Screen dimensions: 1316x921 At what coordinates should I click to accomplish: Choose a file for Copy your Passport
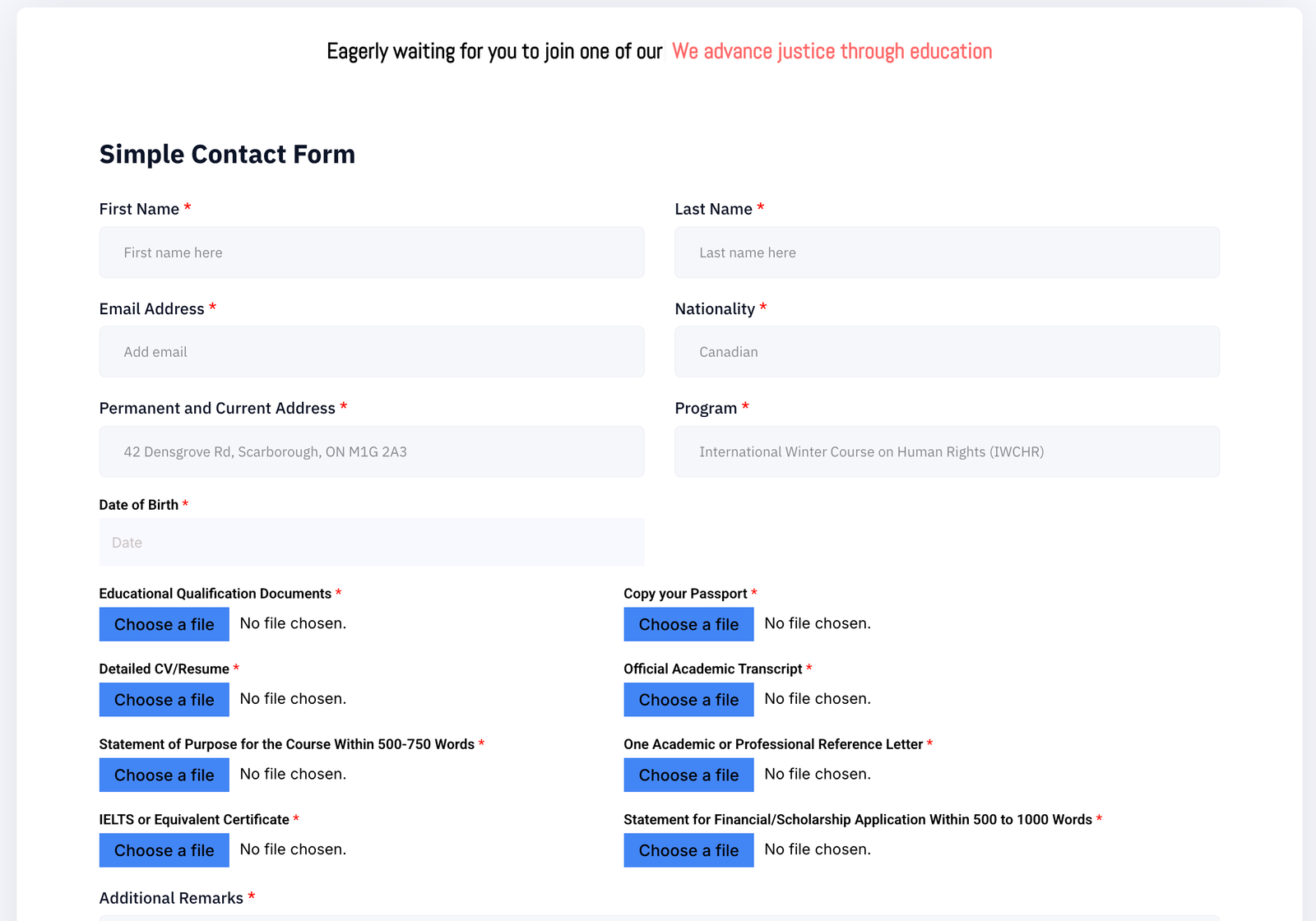coord(688,624)
